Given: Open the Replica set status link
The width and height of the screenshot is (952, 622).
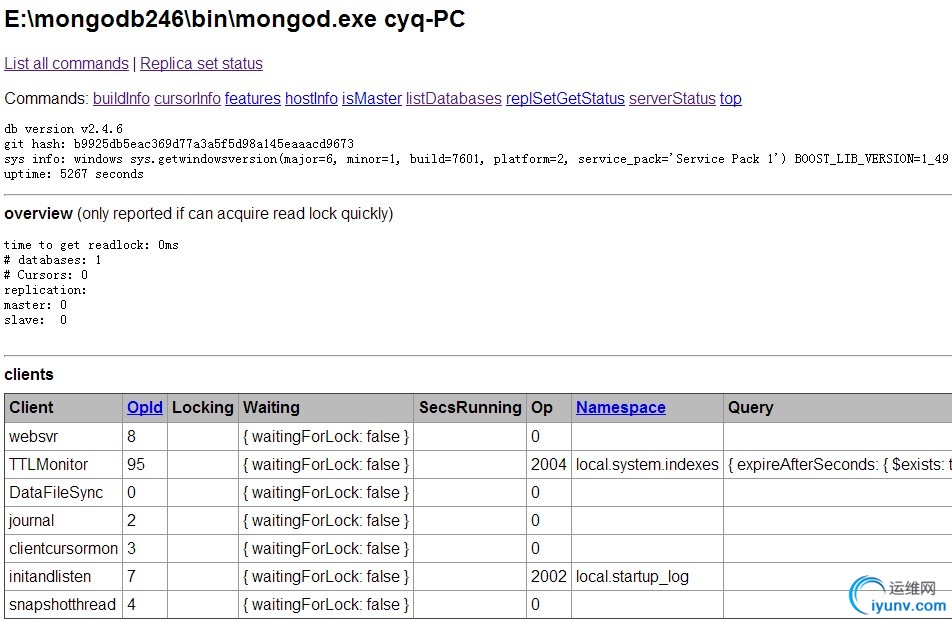Looking at the screenshot, I should (201, 64).
